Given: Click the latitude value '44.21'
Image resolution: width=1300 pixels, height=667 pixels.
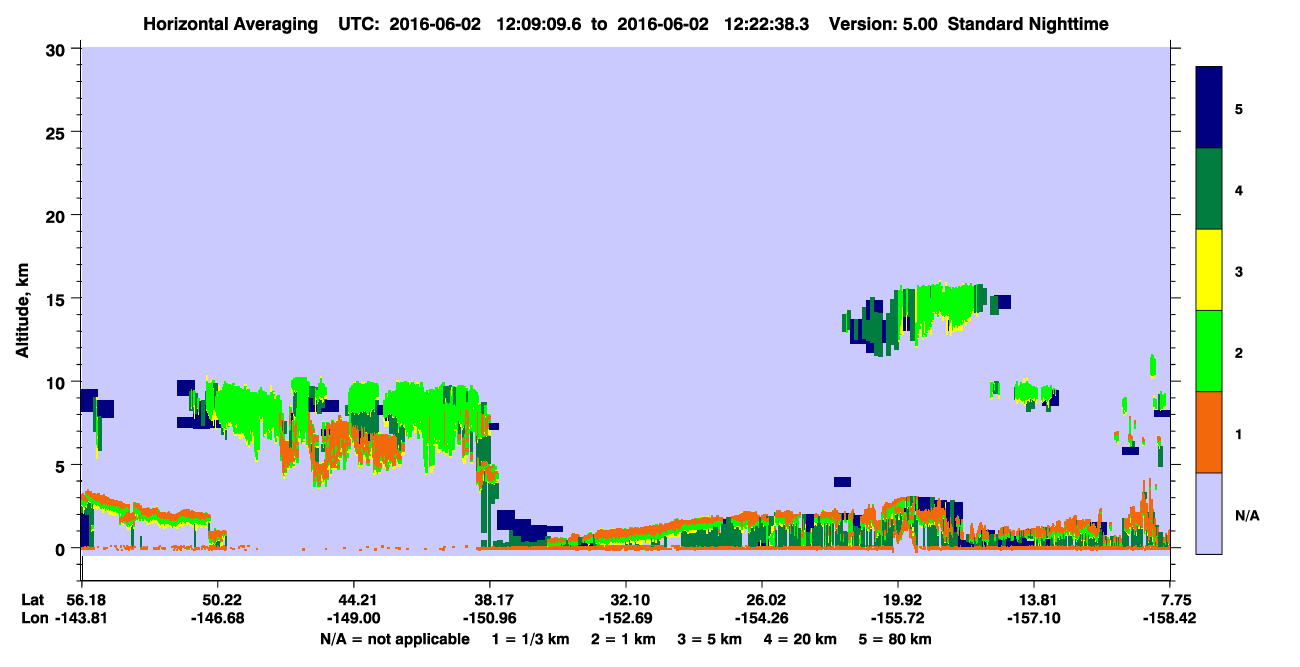Looking at the screenshot, I should pyautogui.click(x=354, y=600).
